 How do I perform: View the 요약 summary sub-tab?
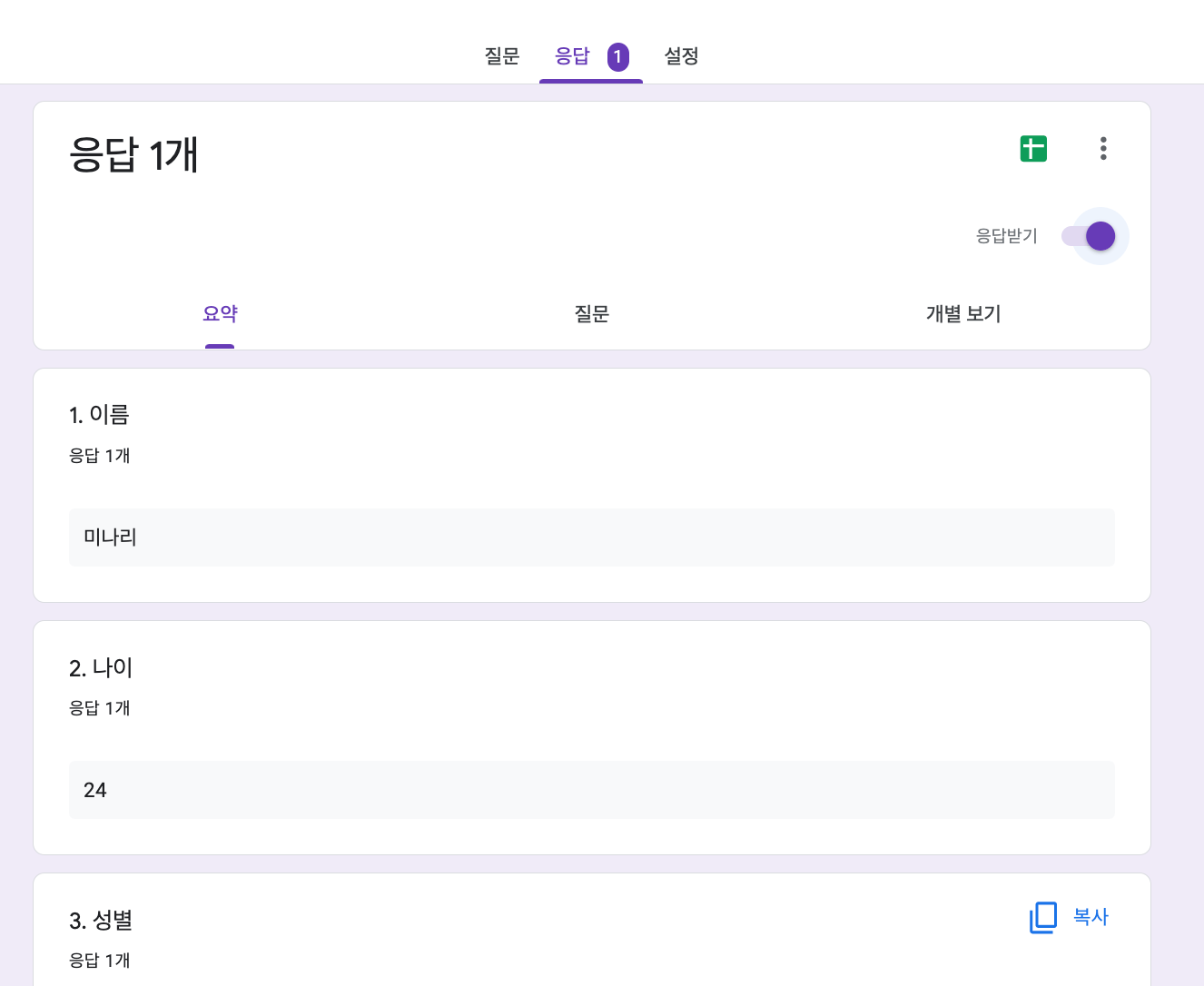click(220, 314)
